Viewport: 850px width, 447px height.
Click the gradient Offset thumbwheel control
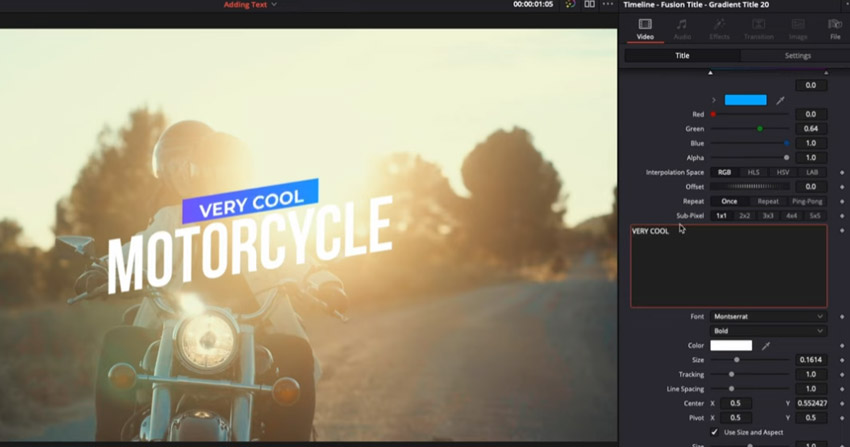coord(750,186)
